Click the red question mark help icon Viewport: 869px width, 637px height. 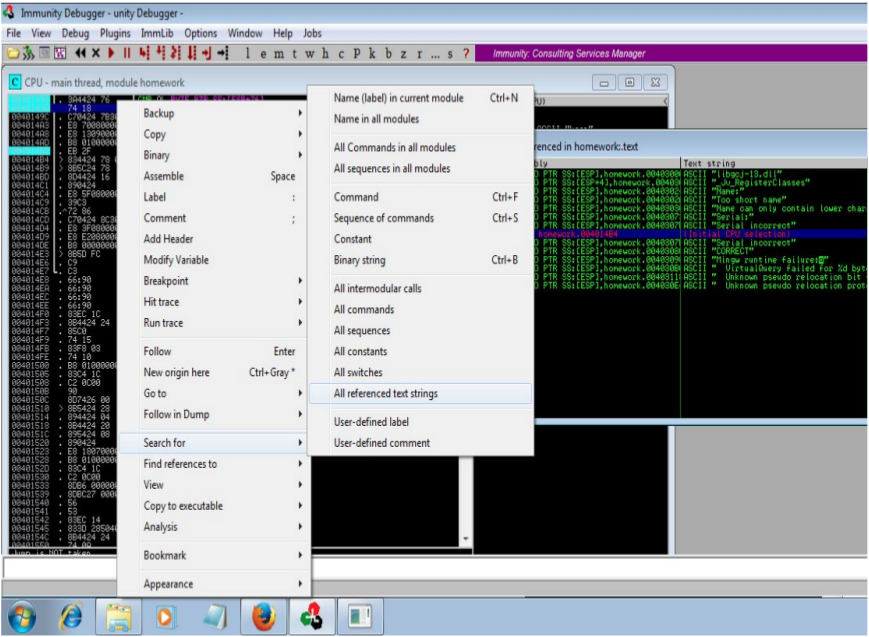point(467,53)
